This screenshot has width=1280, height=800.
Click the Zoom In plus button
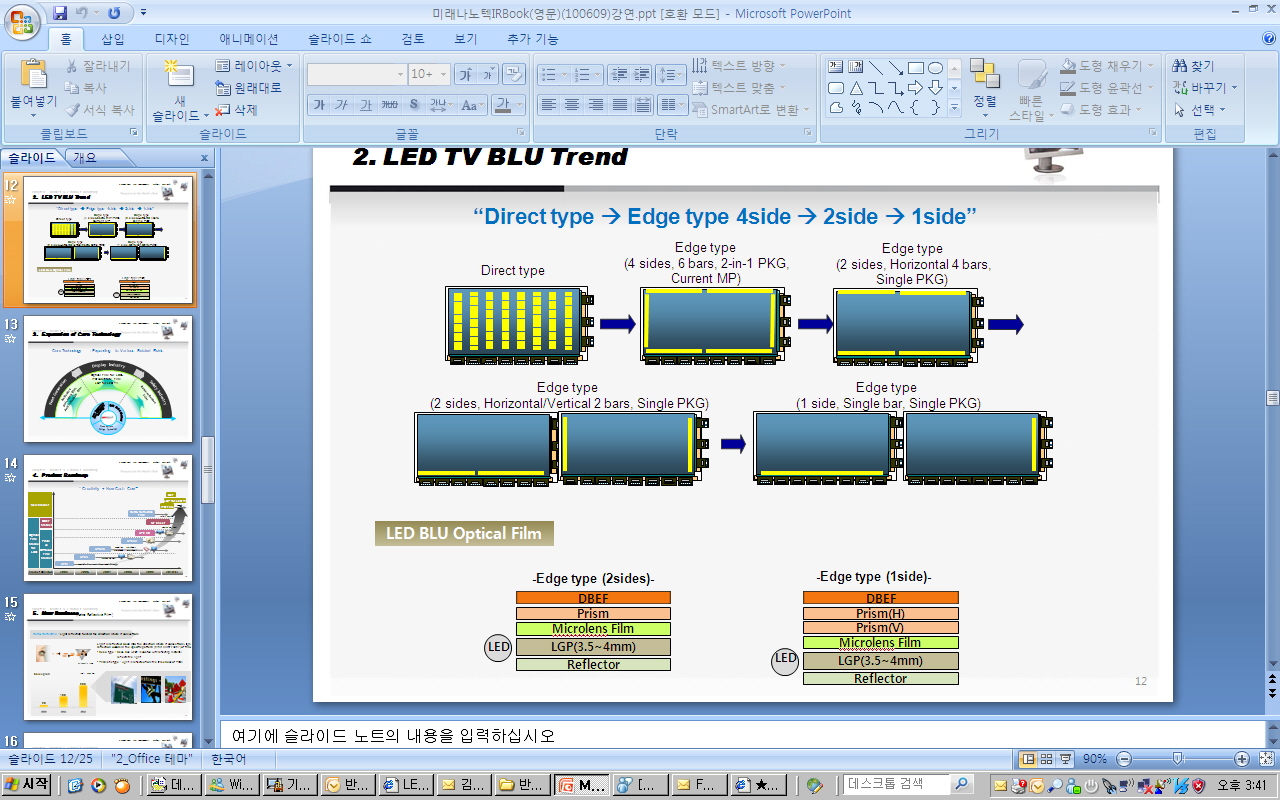pyautogui.click(x=1241, y=759)
